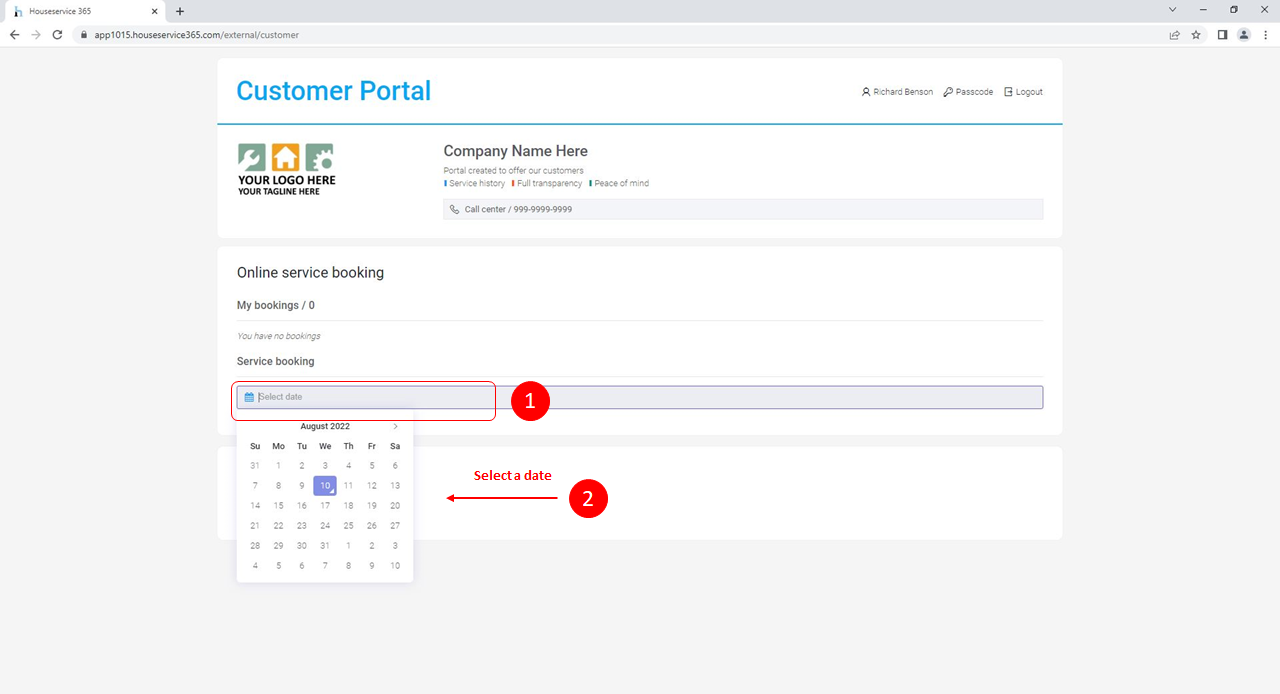Pick August 16 in the calendar
The width and height of the screenshot is (1280, 694).
coord(302,505)
